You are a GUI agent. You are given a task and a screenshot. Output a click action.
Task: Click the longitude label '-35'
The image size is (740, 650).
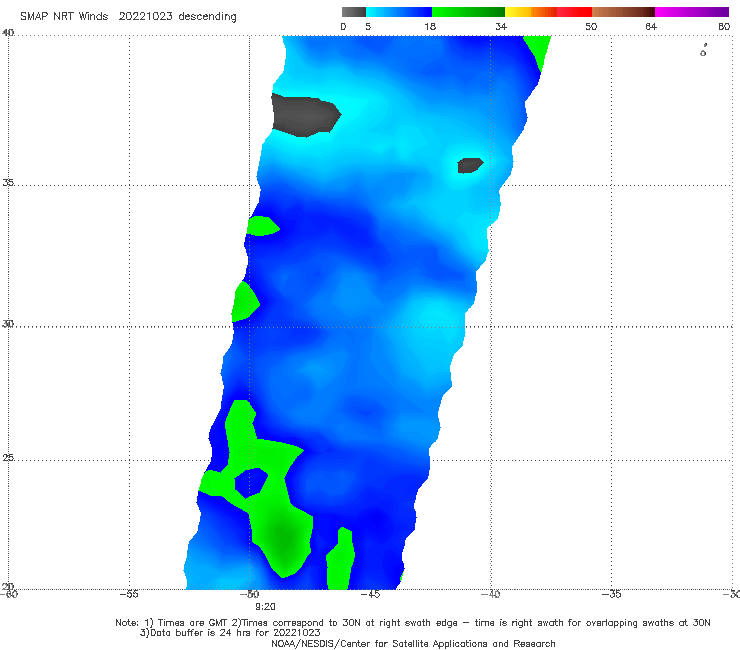click(x=612, y=594)
